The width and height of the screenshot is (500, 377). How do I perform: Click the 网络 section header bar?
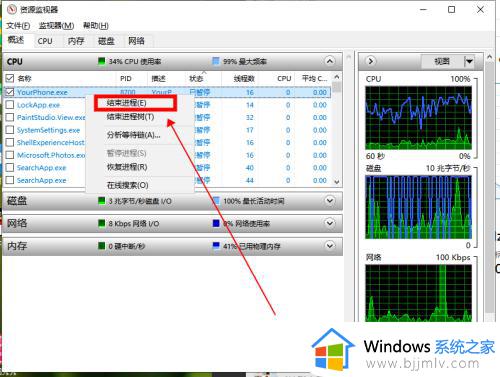tap(172, 223)
